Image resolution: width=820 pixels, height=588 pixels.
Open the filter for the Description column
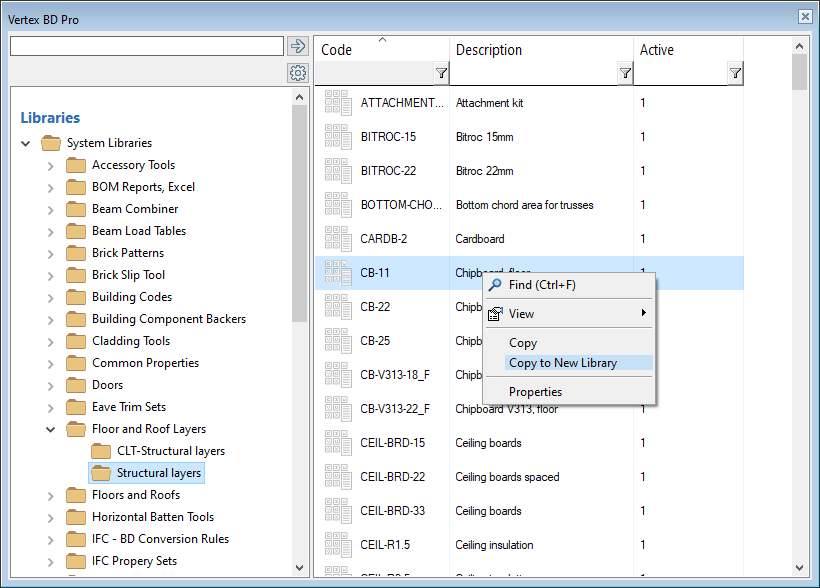tap(625, 72)
